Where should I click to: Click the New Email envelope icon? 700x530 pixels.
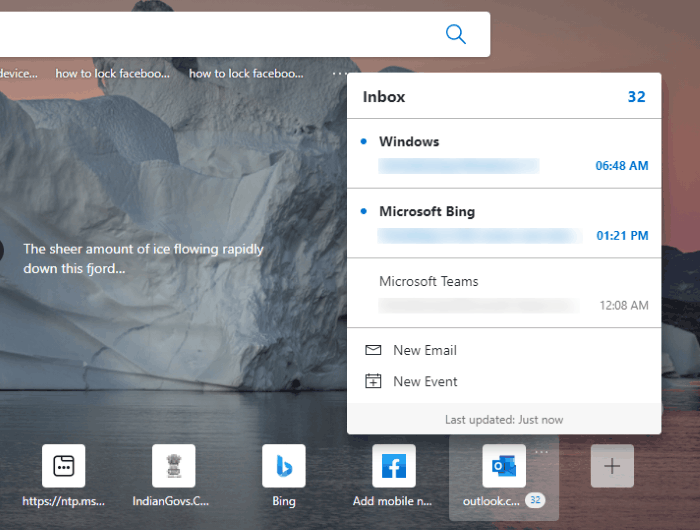[x=373, y=350]
